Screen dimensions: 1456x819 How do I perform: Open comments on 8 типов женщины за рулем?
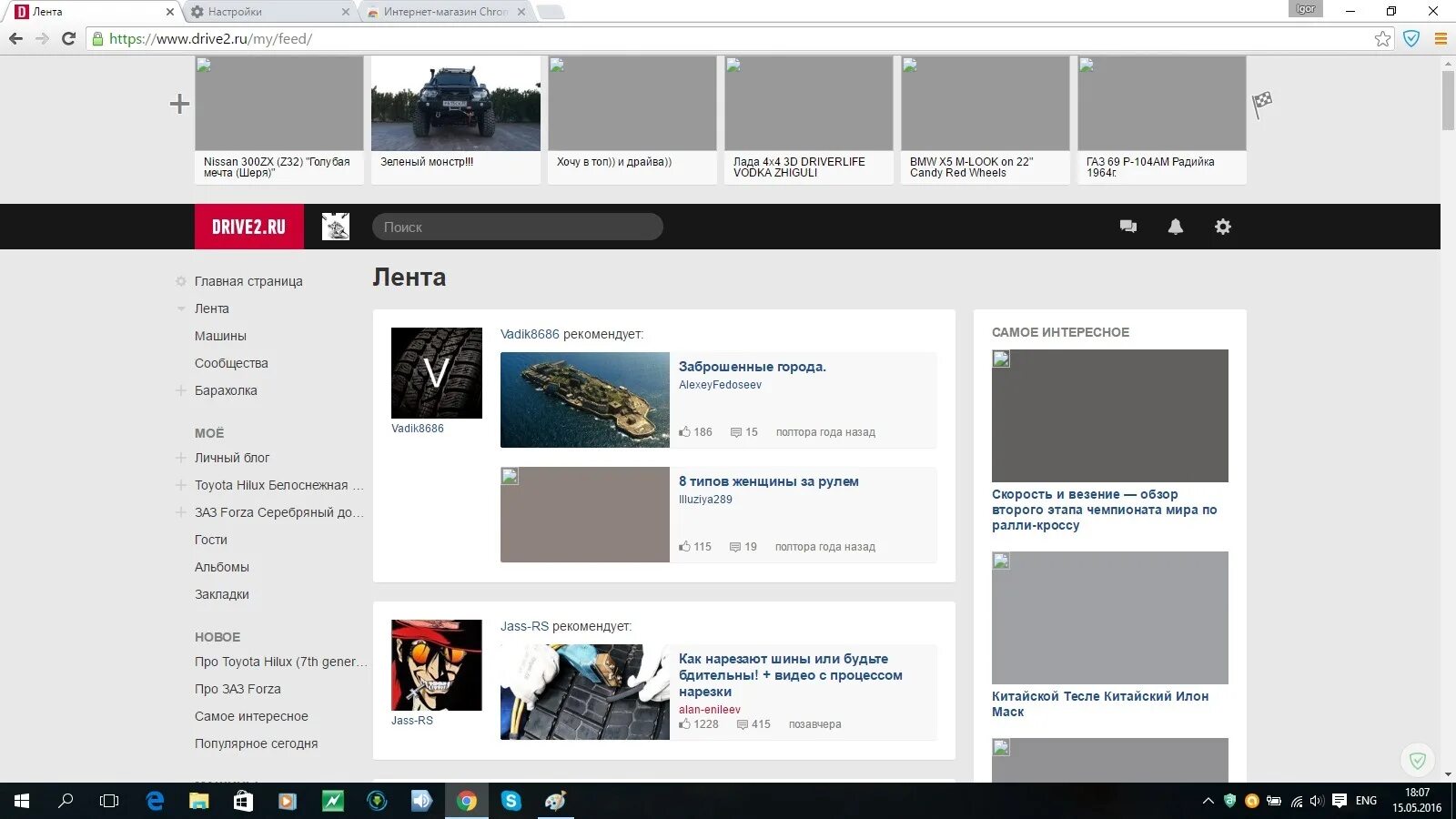click(x=735, y=547)
